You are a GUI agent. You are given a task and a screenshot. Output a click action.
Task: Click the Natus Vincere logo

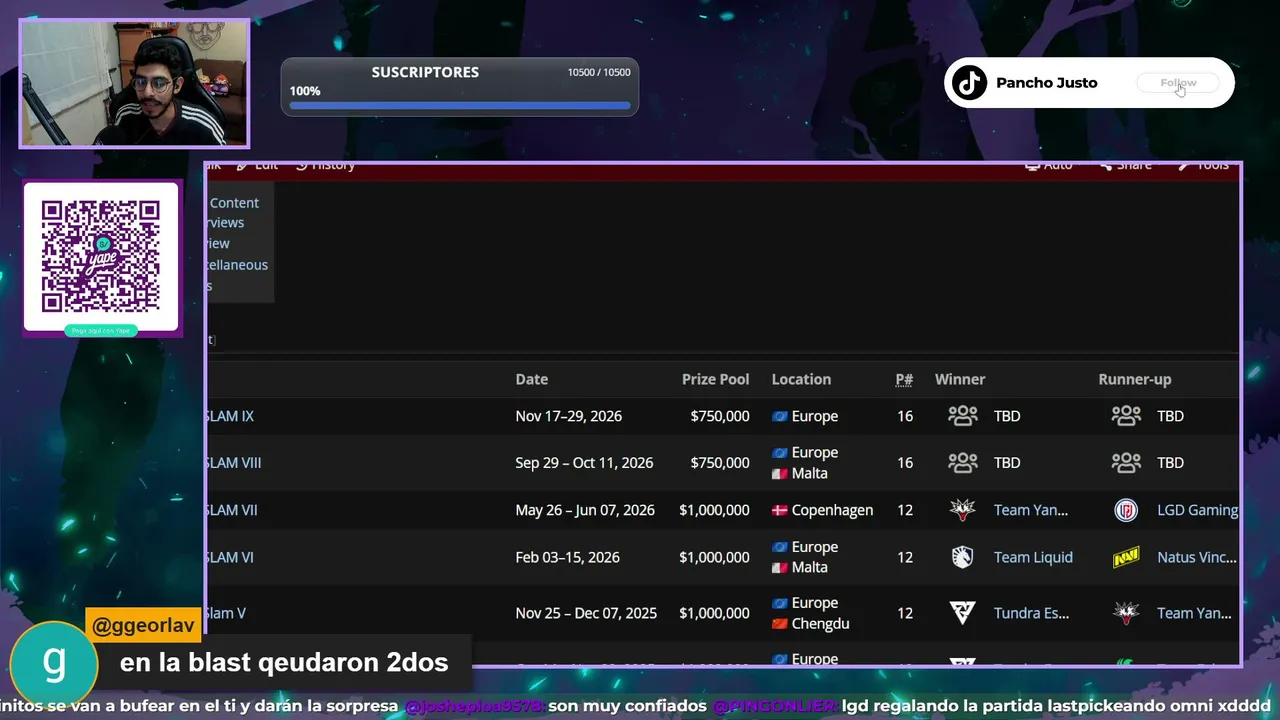(1126, 557)
